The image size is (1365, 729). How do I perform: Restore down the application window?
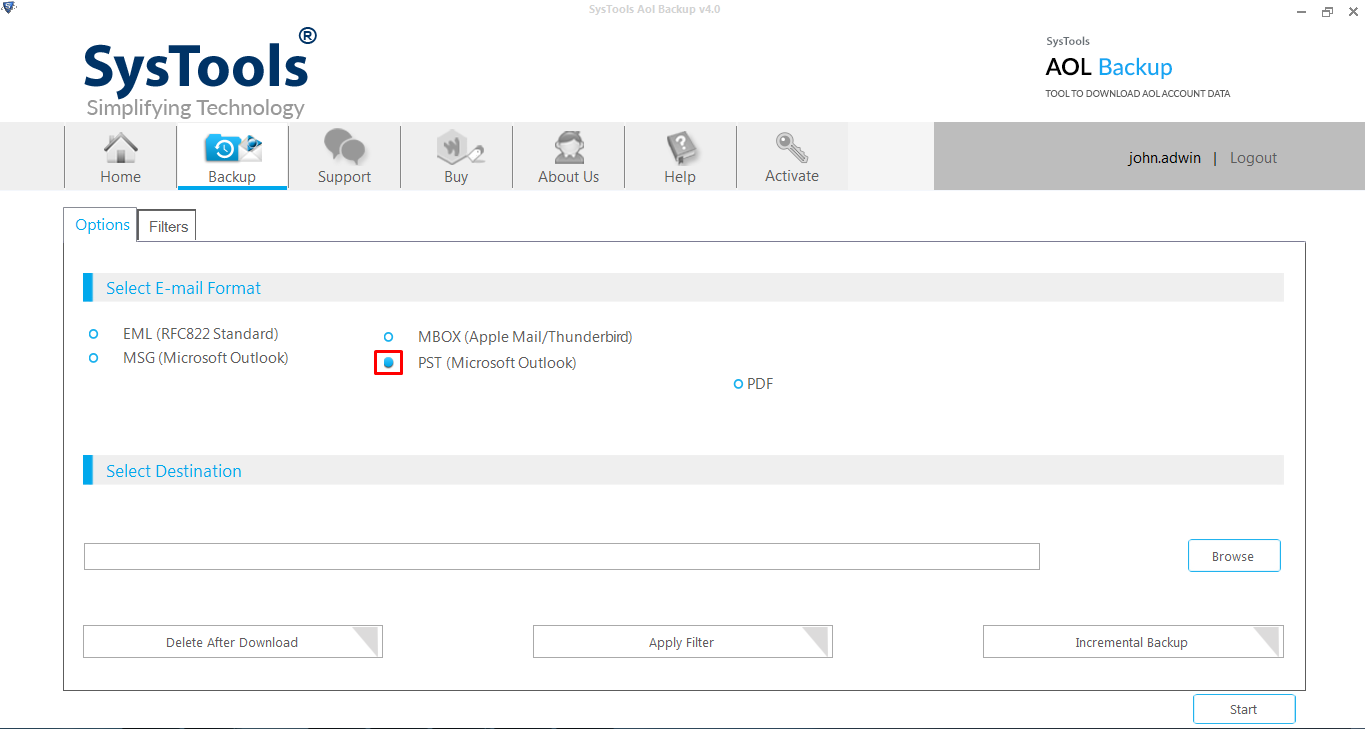pos(1327,11)
